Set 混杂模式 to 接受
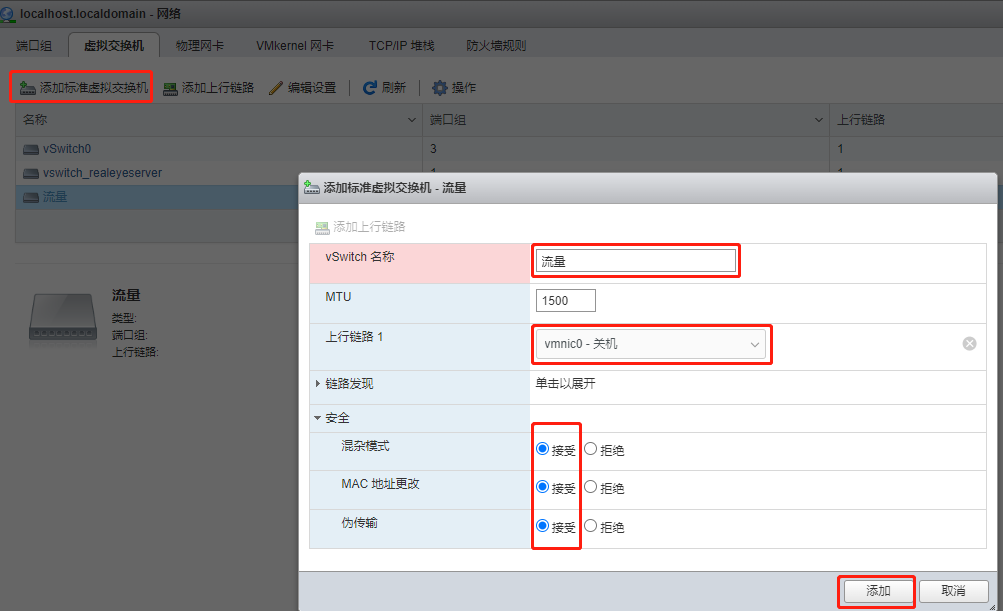1003x611 pixels. click(x=542, y=448)
